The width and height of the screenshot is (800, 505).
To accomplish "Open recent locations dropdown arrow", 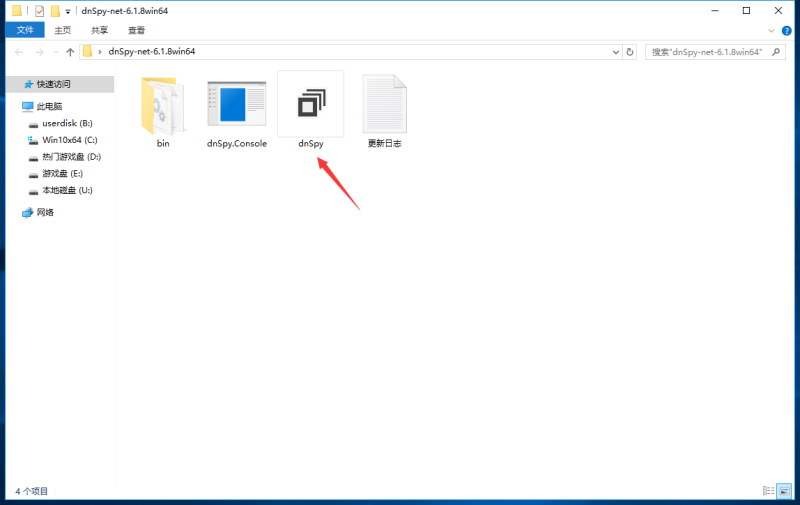I will pyautogui.click(x=55, y=51).
